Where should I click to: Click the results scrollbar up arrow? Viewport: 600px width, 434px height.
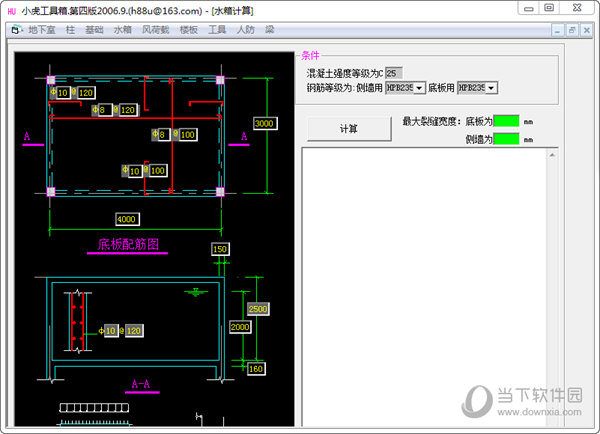[552, 155]
